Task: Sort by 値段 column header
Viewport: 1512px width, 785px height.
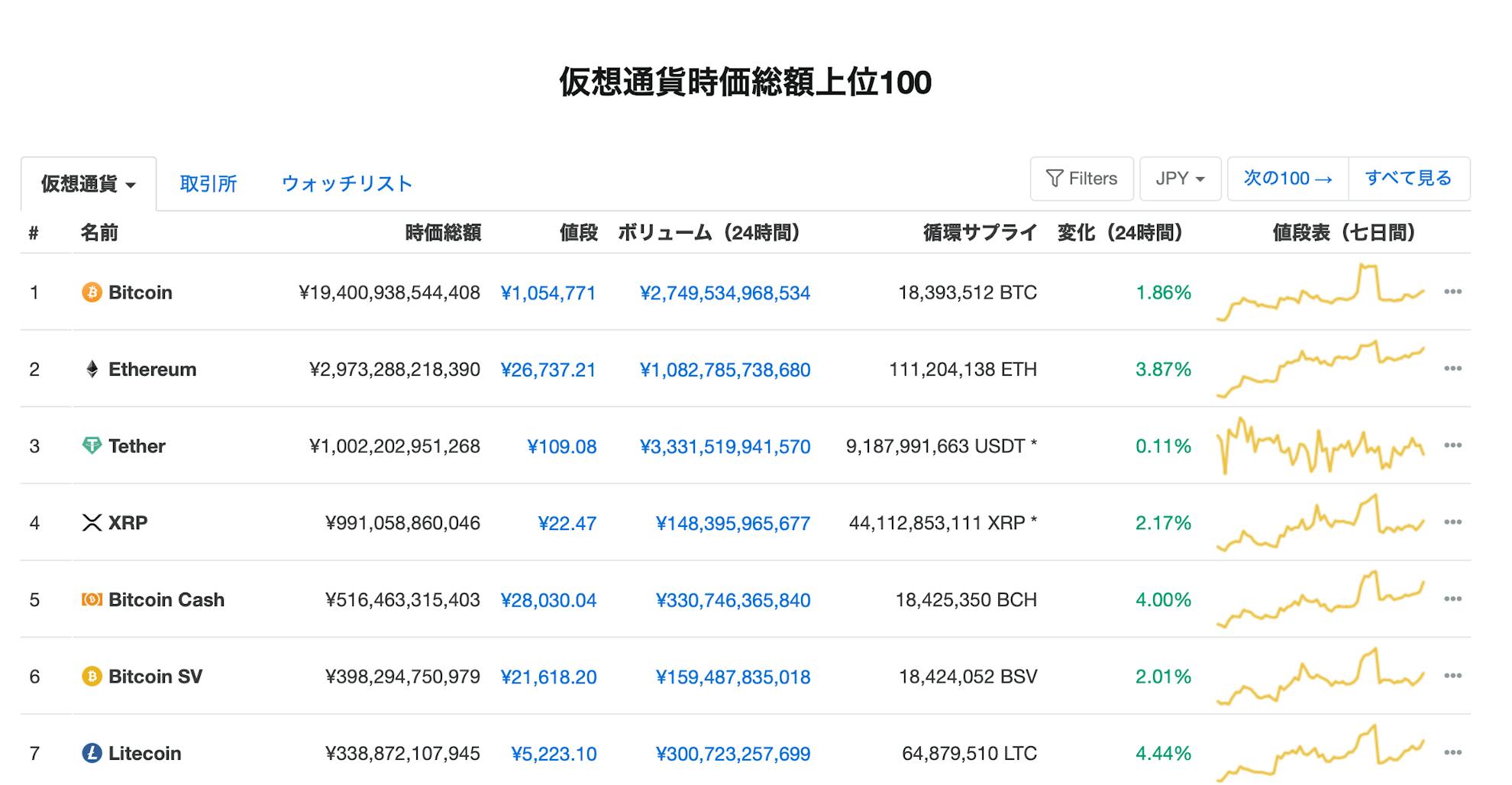Action: click(578, 233)
